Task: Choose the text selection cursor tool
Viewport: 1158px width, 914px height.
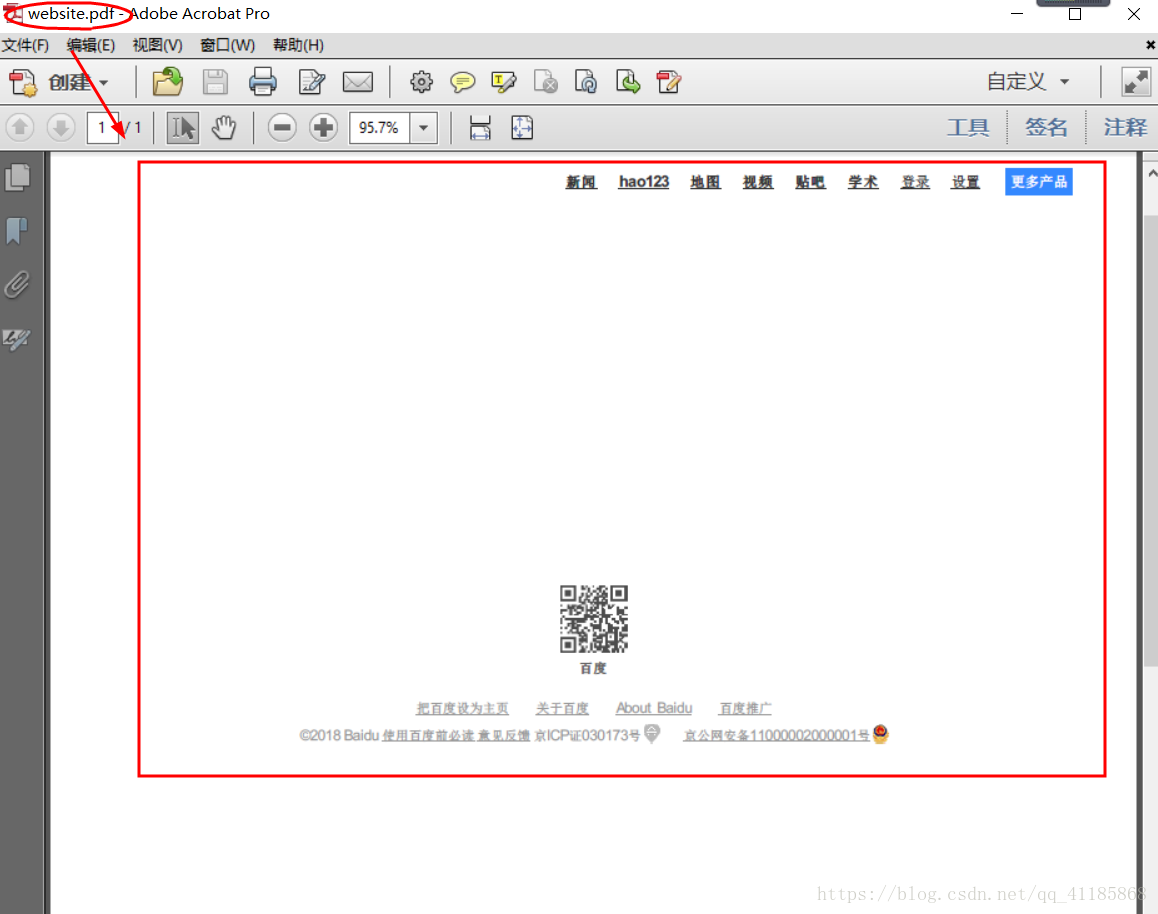Action: [182, 128]
